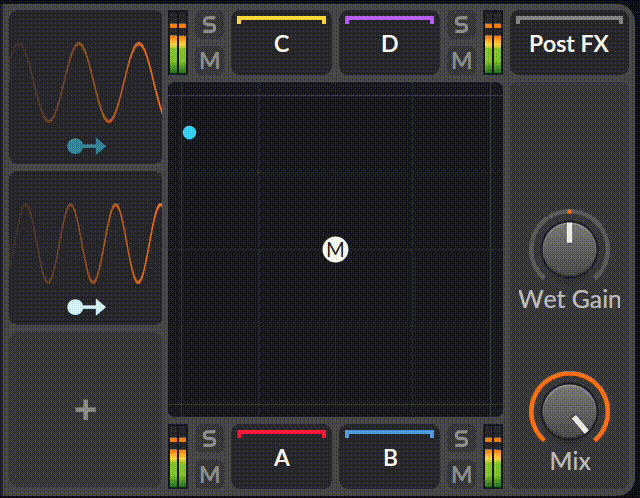Viewport: 640px width, 498px height.
Task: Mute layer D with the M button
Action: (461, 61)
